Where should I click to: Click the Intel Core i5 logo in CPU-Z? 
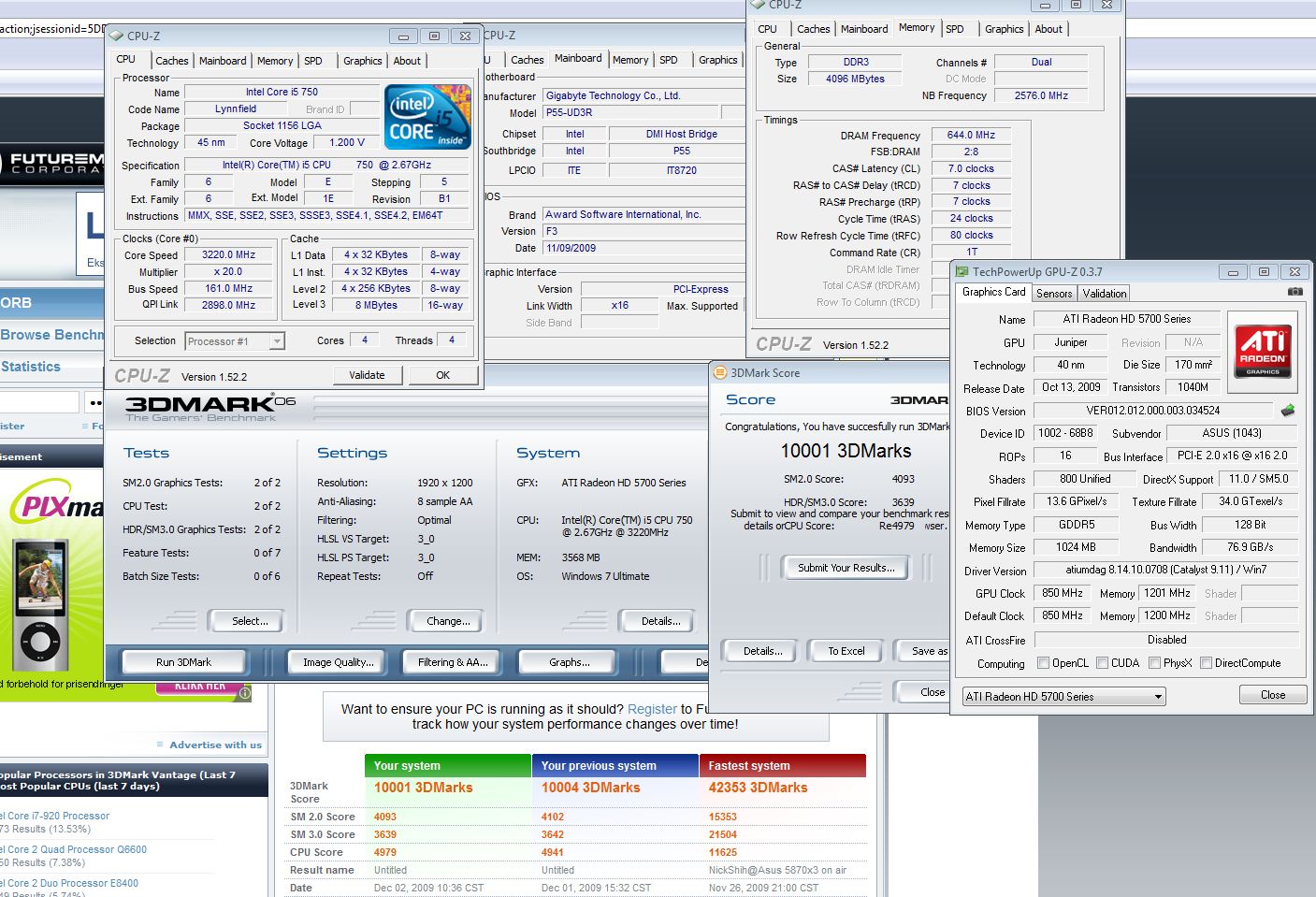427,117
